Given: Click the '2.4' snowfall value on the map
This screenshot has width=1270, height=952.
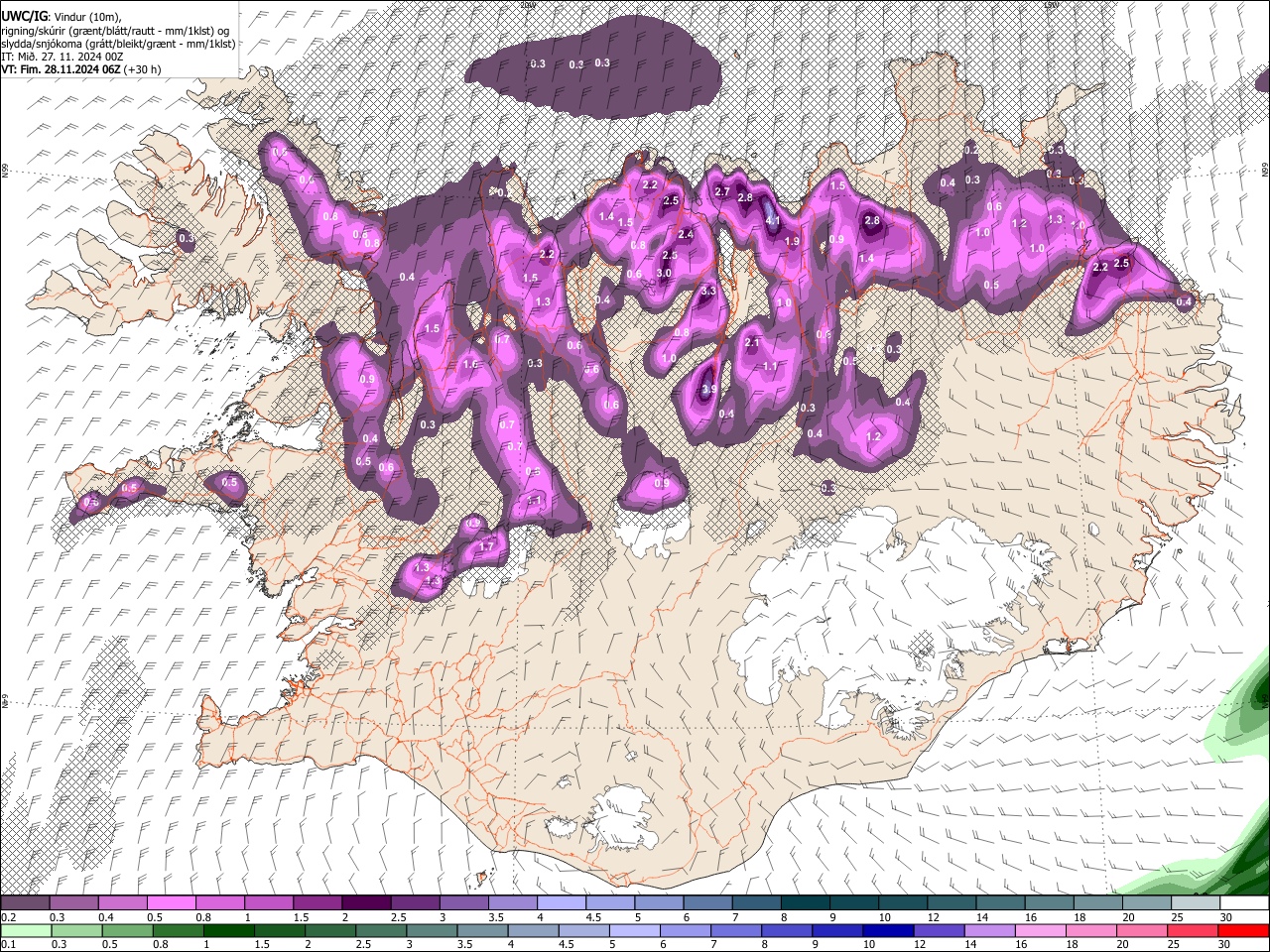Looking at the screenshot, I should click(686, 234).
